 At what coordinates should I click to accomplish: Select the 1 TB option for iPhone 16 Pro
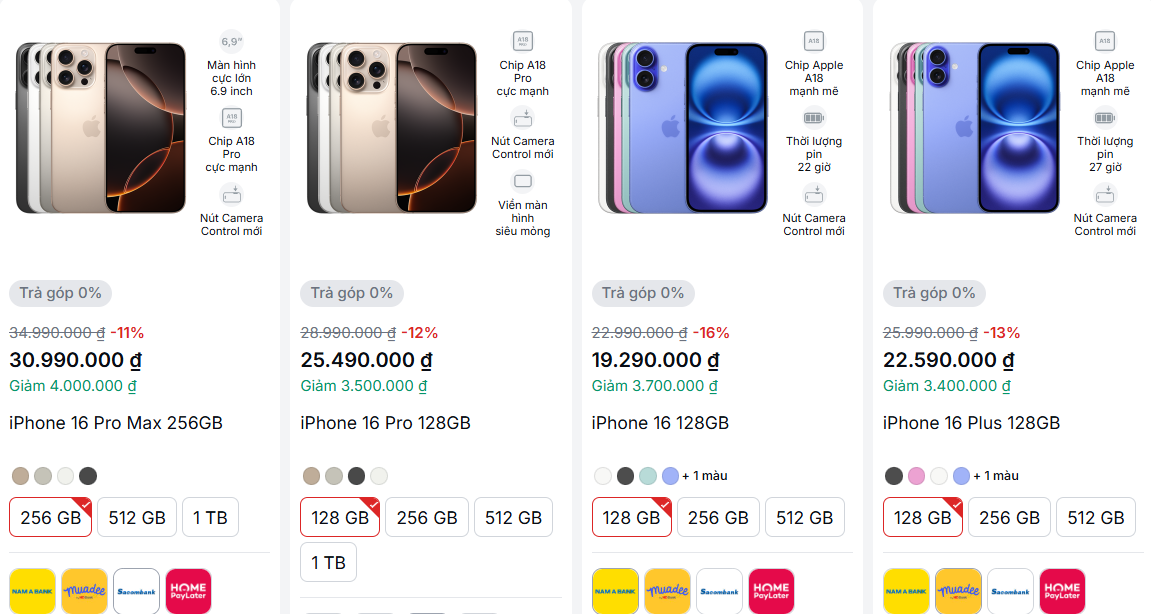pyautogui.click(x=328, y=562)
